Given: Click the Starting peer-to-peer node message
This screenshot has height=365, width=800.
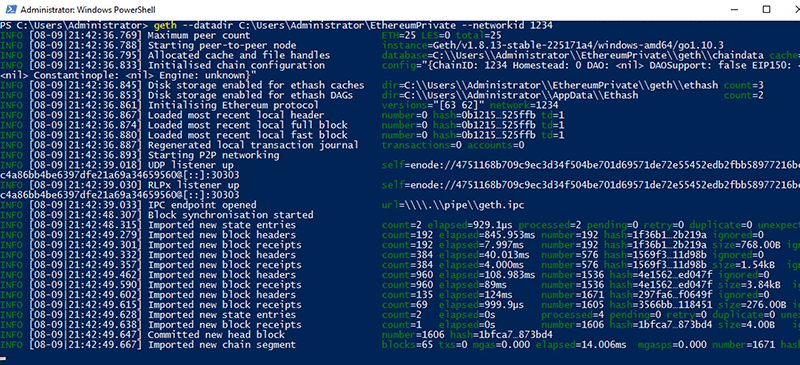Looking at the screenshot, I should (x=221, y=45).
